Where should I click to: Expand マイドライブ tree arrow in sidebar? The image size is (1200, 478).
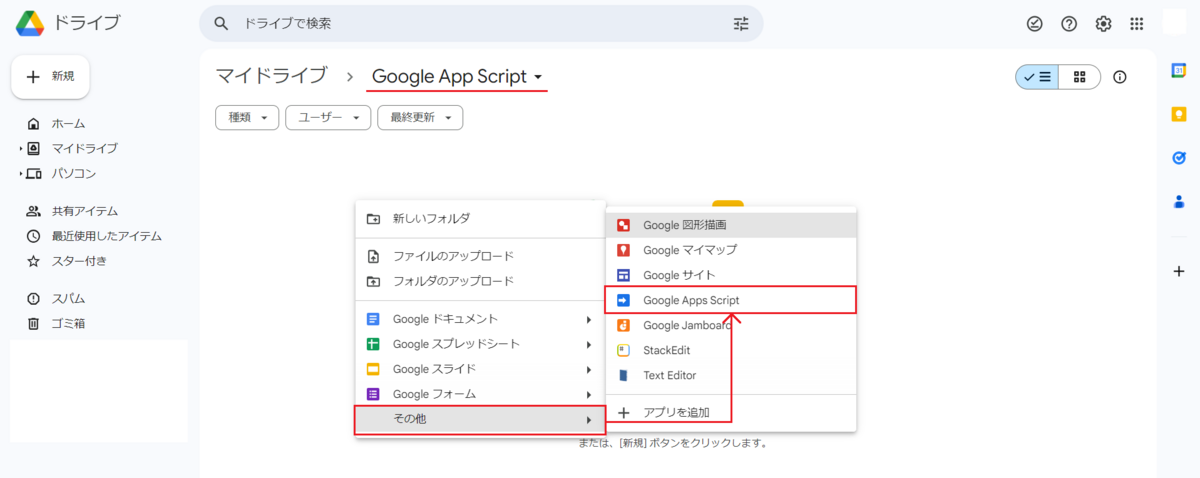click(x=20, y=149)
